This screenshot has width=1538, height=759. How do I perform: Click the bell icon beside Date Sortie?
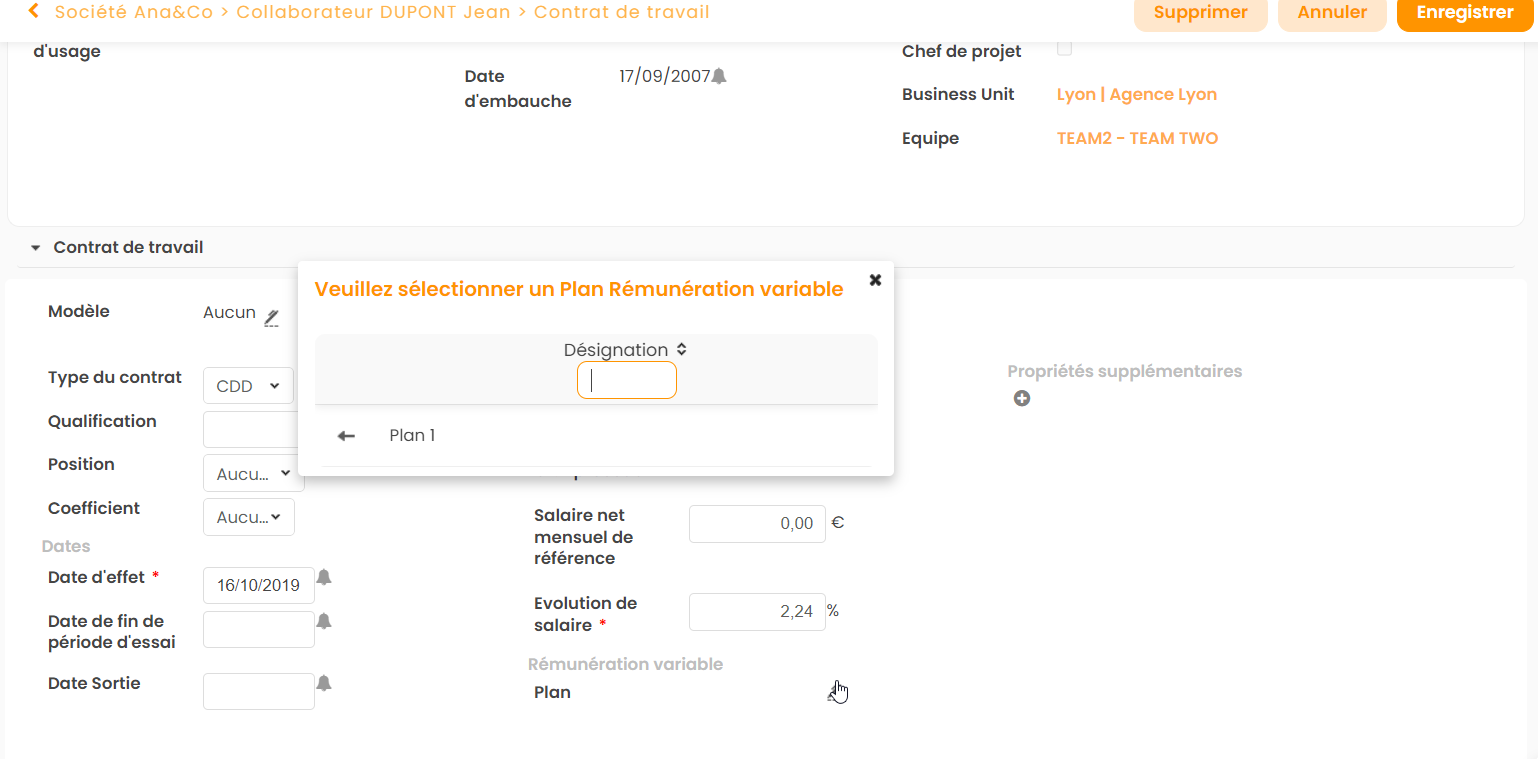tap(324, 683)
